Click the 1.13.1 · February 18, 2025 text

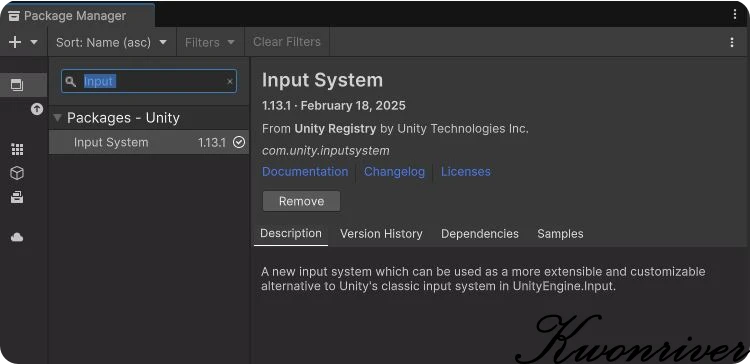(x=334, y=105)
